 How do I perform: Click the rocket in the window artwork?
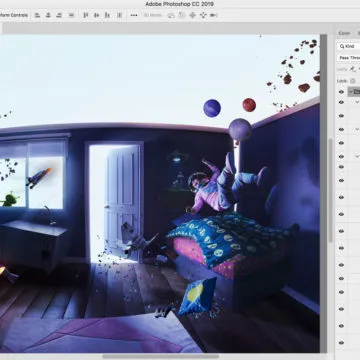pyautogui.click(x=39, y=178)
